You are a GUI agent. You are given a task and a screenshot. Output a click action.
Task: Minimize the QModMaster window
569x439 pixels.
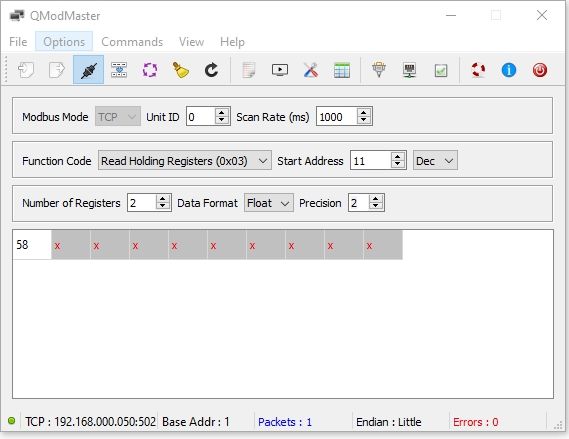point(451,15)
